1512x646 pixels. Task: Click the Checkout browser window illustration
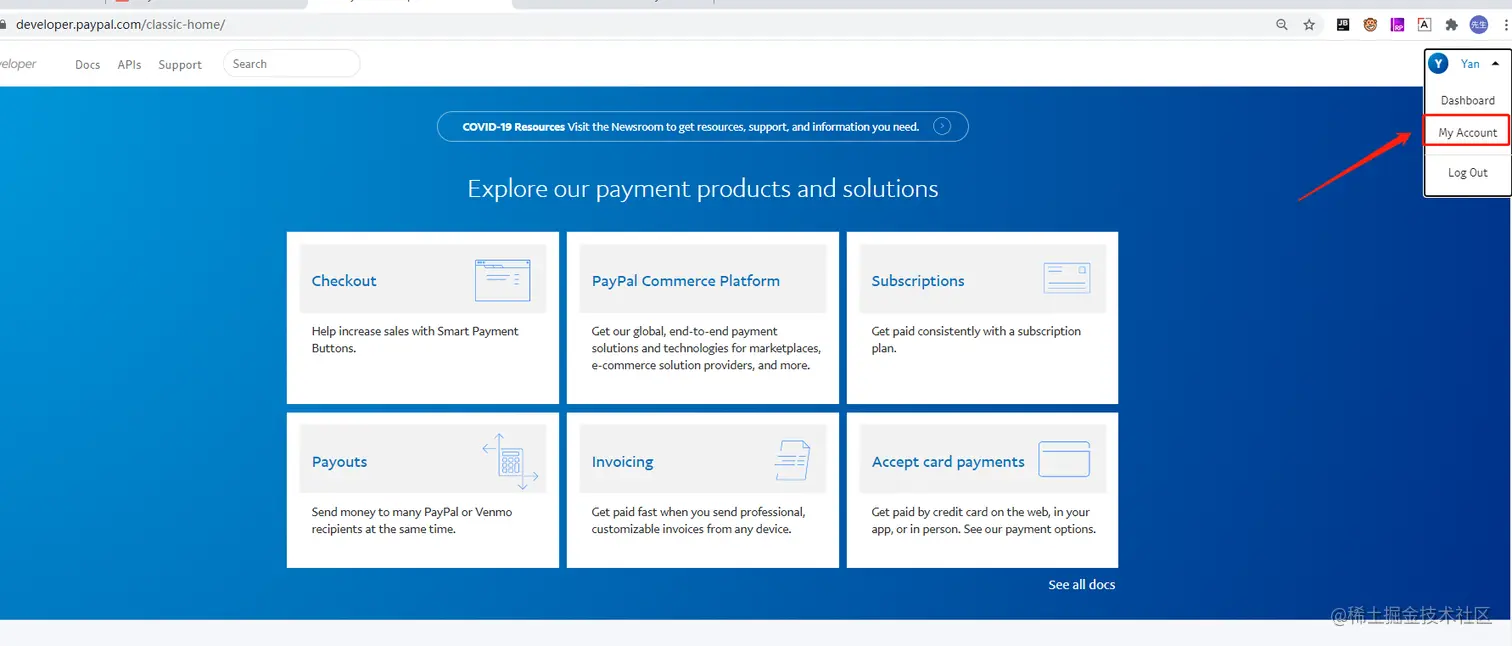tap(502, 281)
